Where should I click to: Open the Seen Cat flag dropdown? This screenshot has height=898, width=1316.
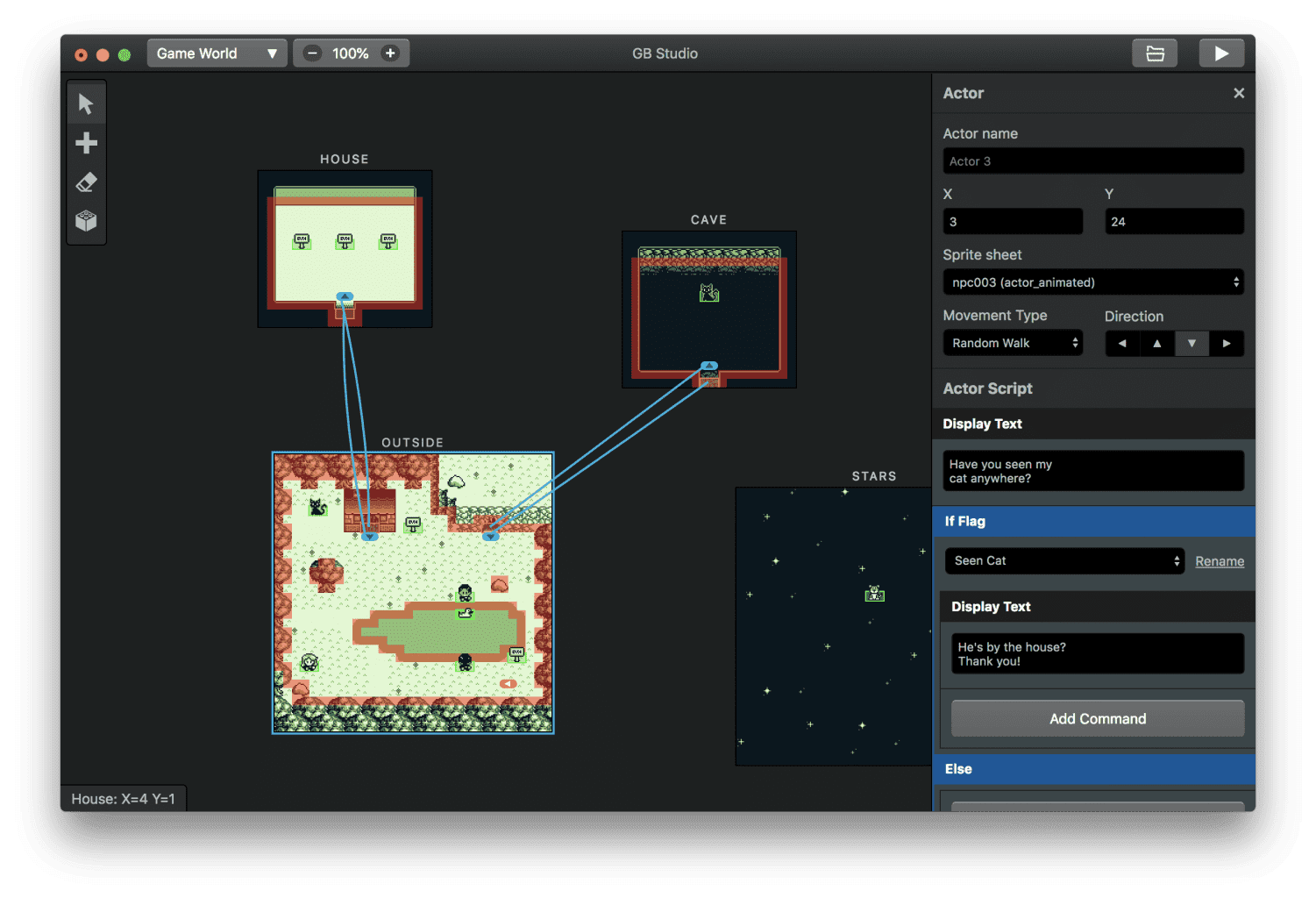pos(1064,561)
